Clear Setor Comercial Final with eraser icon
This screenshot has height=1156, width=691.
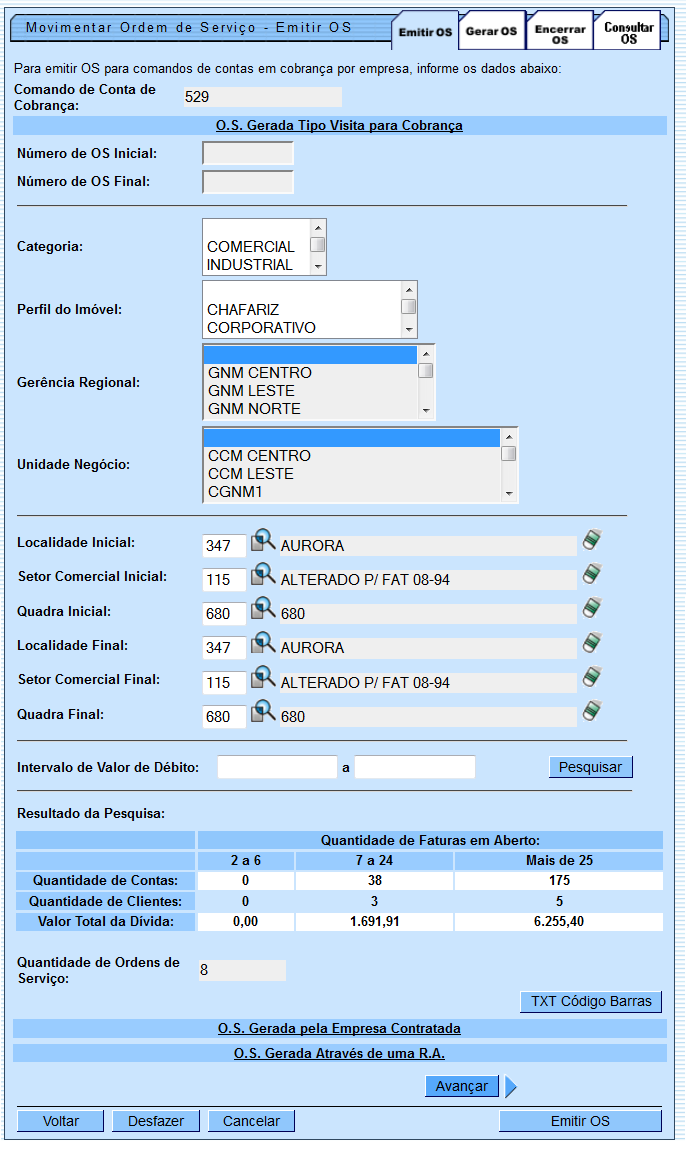(x=592, y=678)
